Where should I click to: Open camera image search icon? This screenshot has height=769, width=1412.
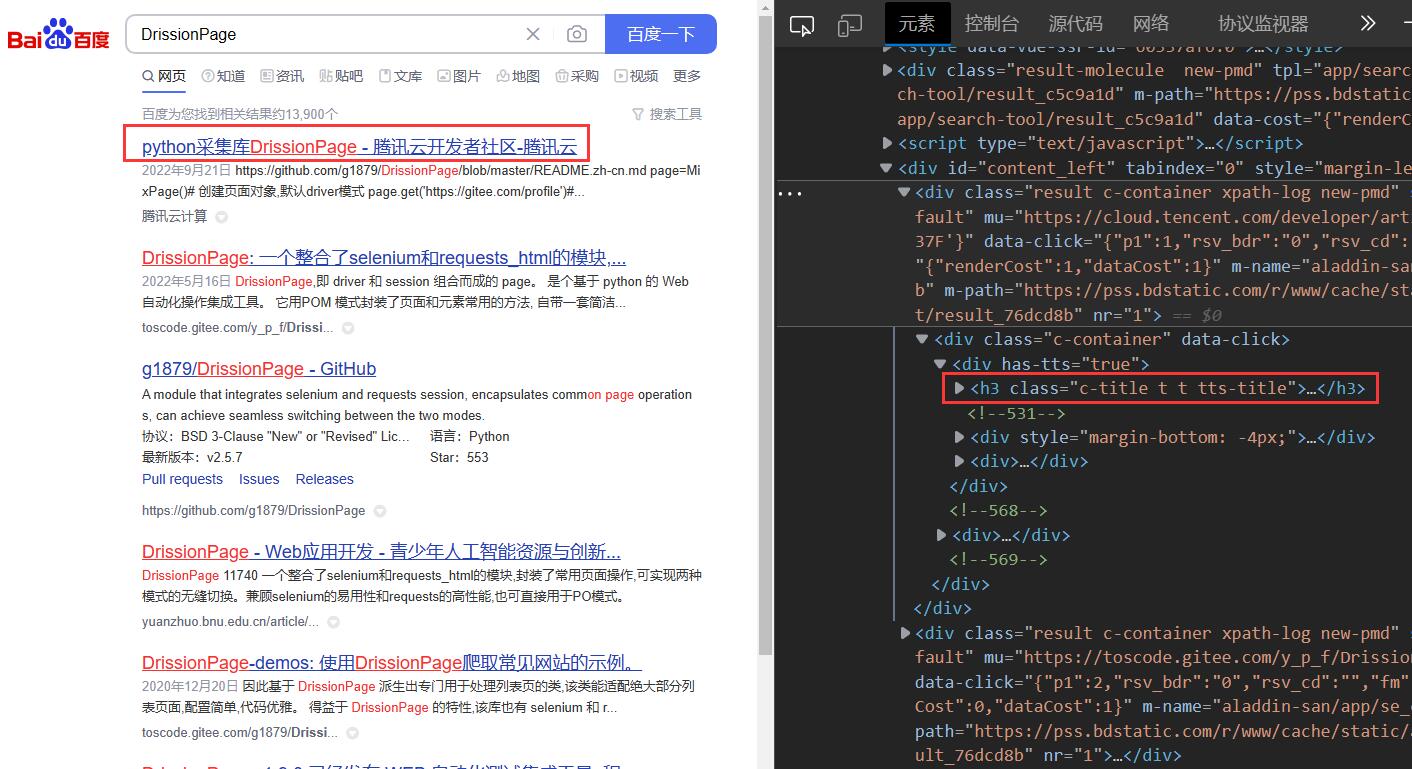click(x=577, y=34)
